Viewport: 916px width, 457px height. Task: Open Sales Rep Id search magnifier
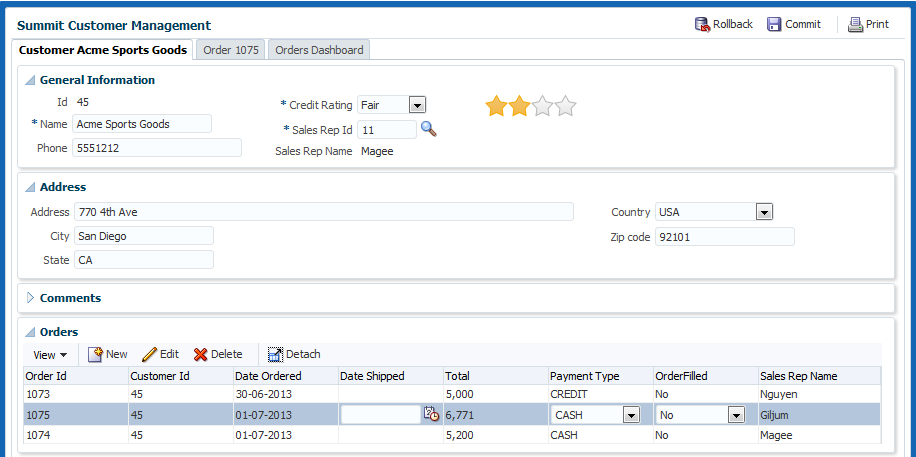click(x=429, y=129)
